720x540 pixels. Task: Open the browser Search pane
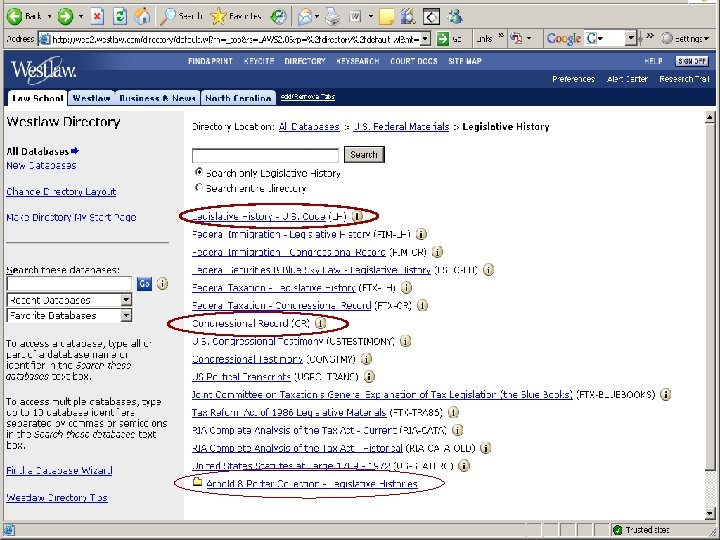tap(181, 17)
